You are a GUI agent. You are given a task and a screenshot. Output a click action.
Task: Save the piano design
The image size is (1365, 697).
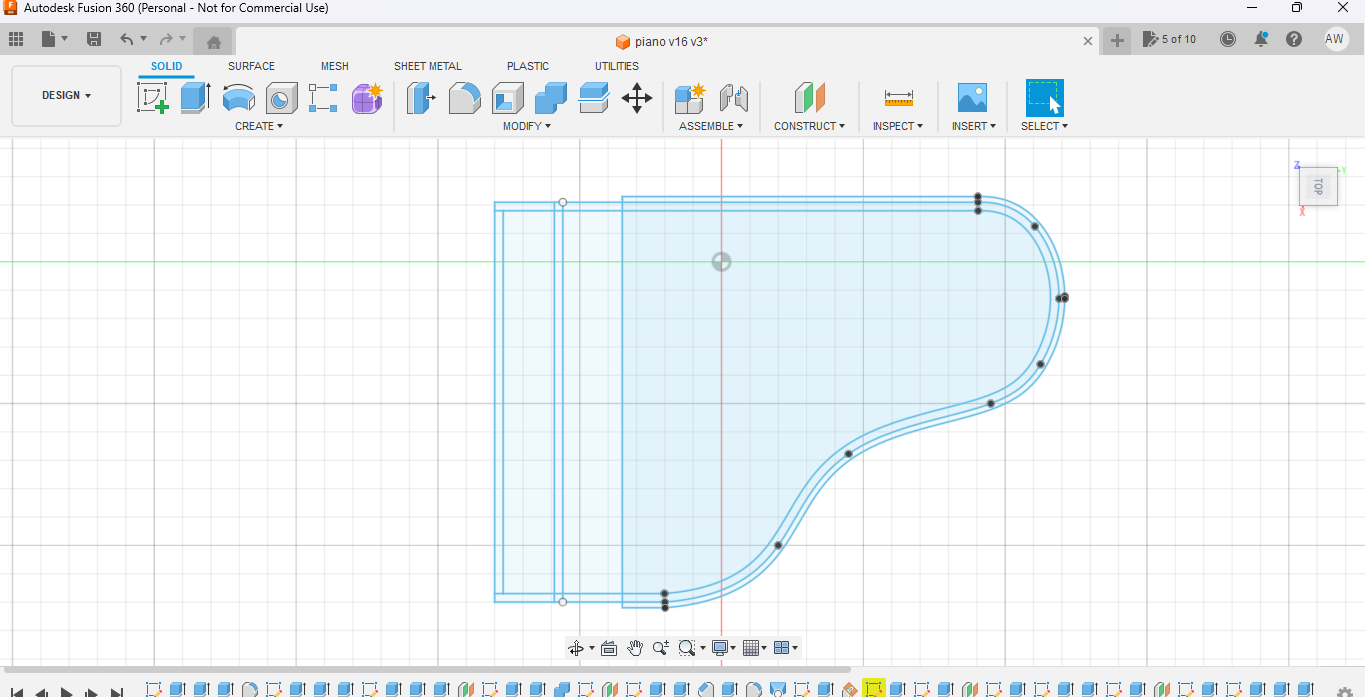(94, 38)
